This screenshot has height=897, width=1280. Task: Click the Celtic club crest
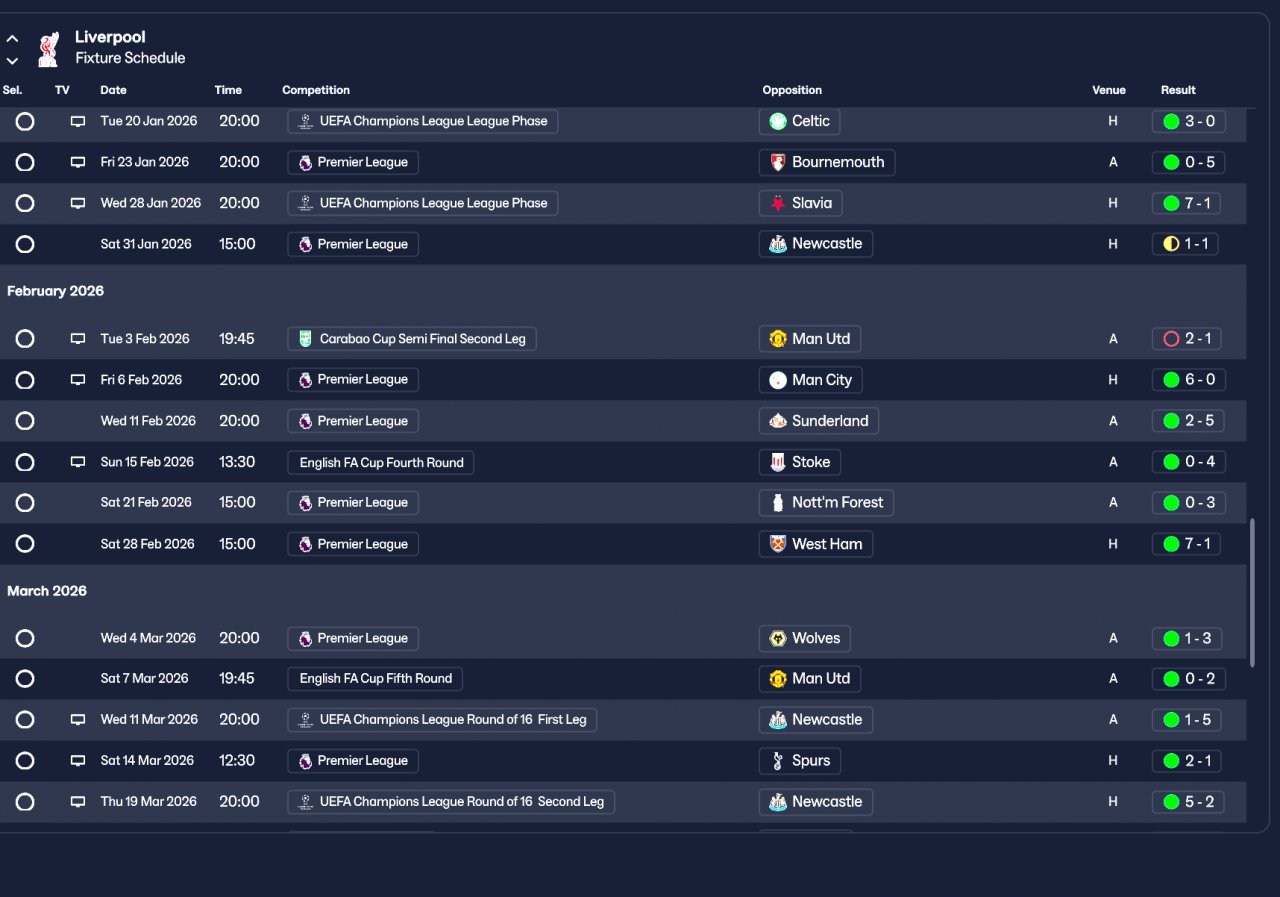(x=778, y=122)
